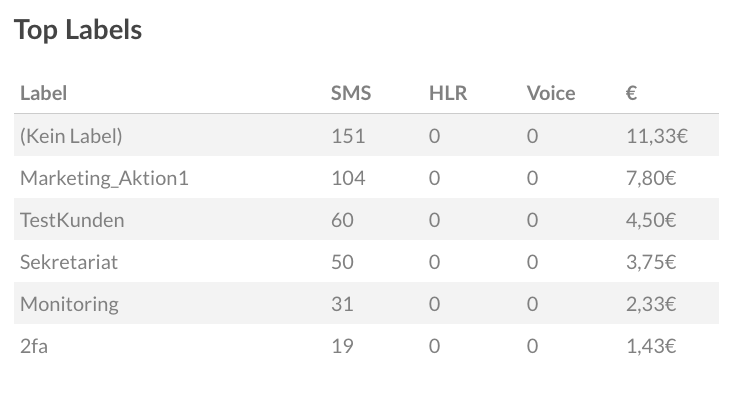Click the Top Labels heading
748x403 pixels.
[78, 30]
